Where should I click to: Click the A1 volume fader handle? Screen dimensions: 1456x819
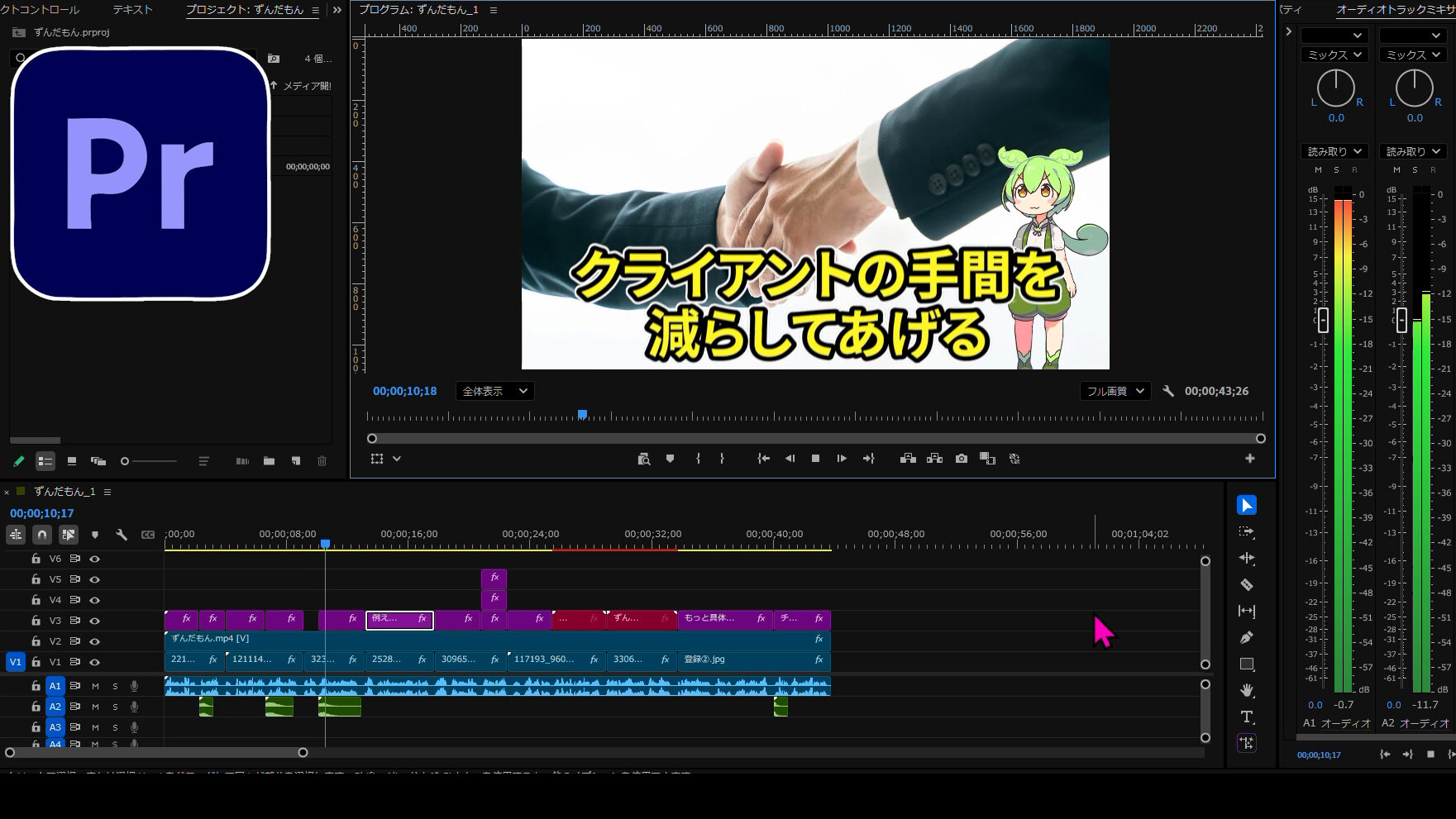click(x=1323, y=320)
